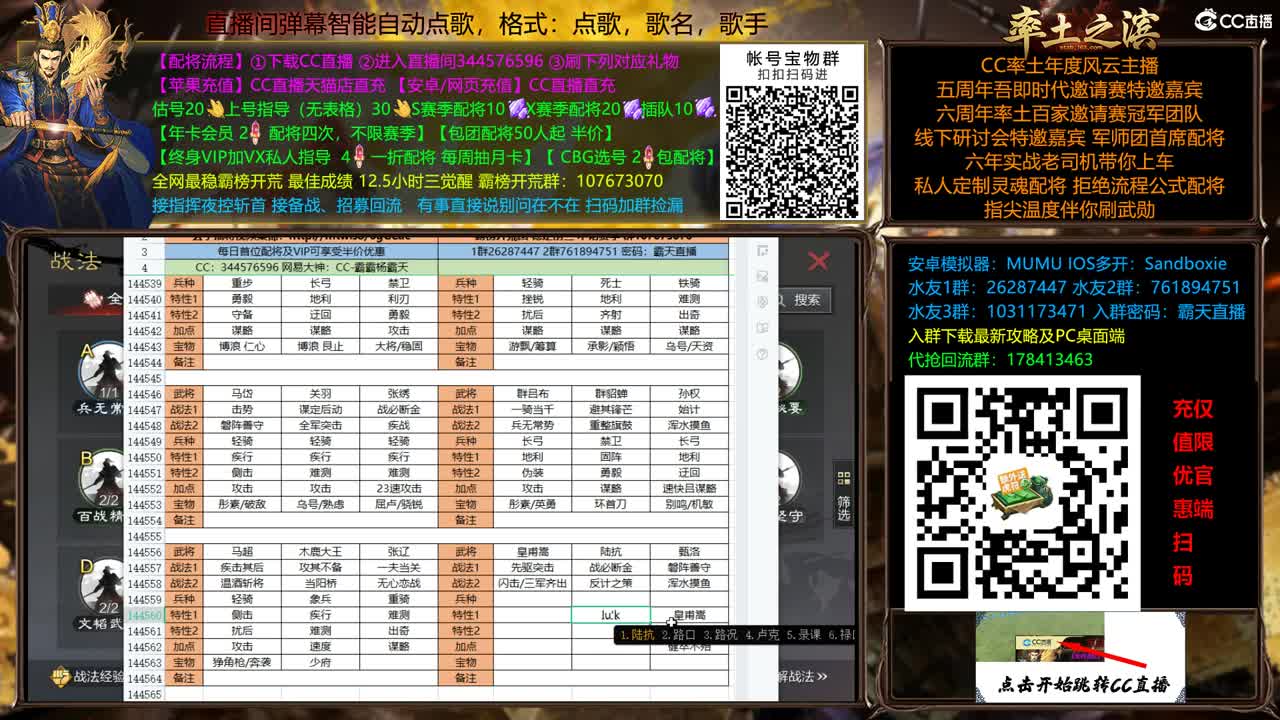1280x720 pixels.
Task: Select the cell 大将/稳固
Action: pyautogui.click(x=398, y=346)
